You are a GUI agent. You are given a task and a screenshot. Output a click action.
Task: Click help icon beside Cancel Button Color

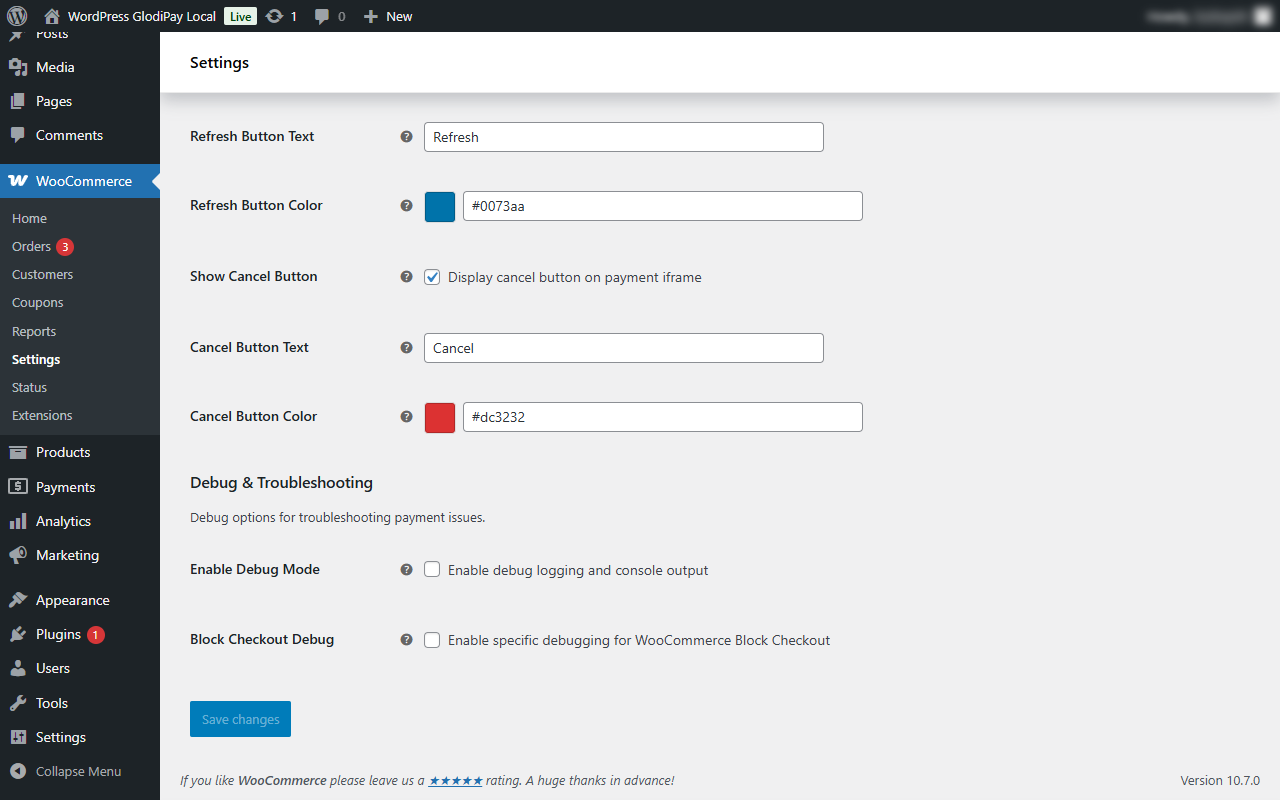tap(406, 417)
